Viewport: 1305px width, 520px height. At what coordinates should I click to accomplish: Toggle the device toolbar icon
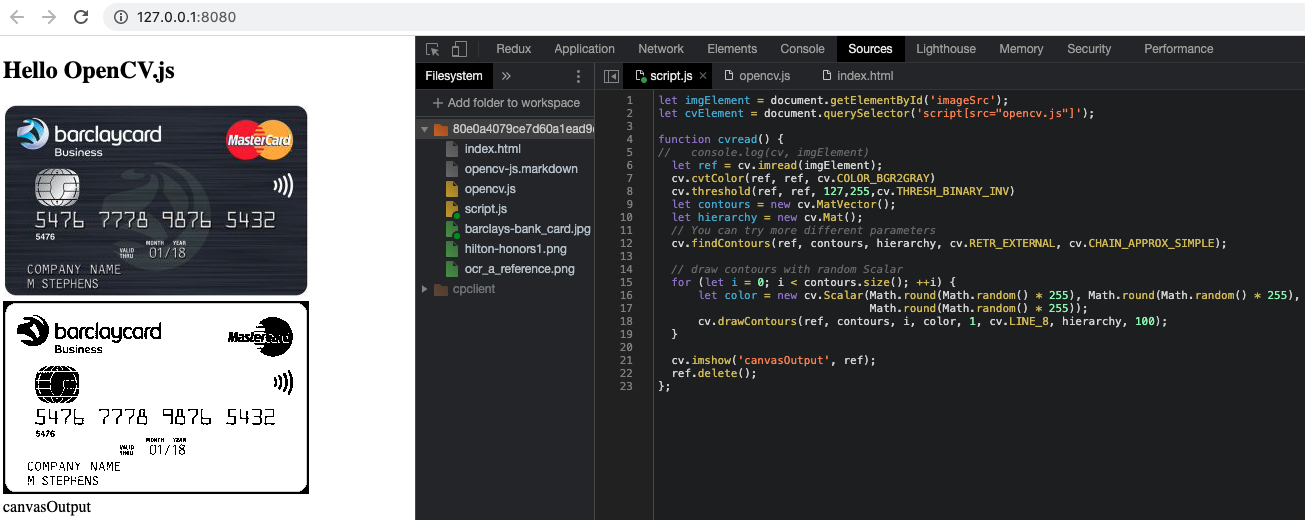tap(459, 49)
